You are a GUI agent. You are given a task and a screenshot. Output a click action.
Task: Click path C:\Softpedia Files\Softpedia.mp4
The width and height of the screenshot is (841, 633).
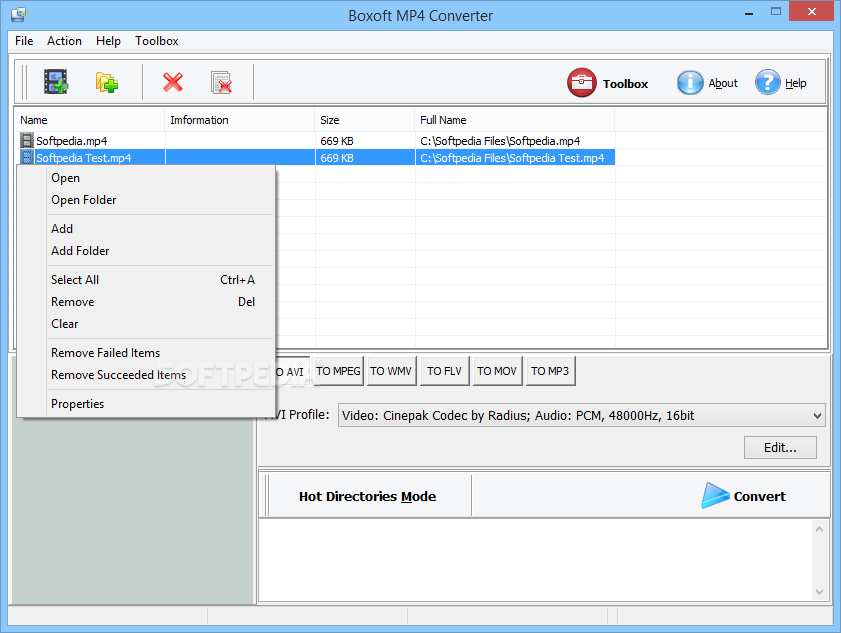click(x=500, y=141)
